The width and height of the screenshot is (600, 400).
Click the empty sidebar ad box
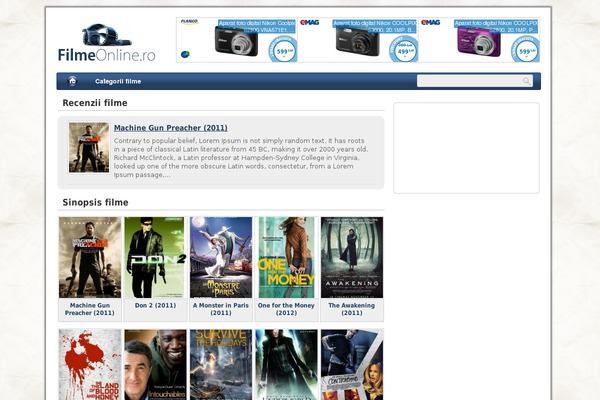tap(466, 148)
